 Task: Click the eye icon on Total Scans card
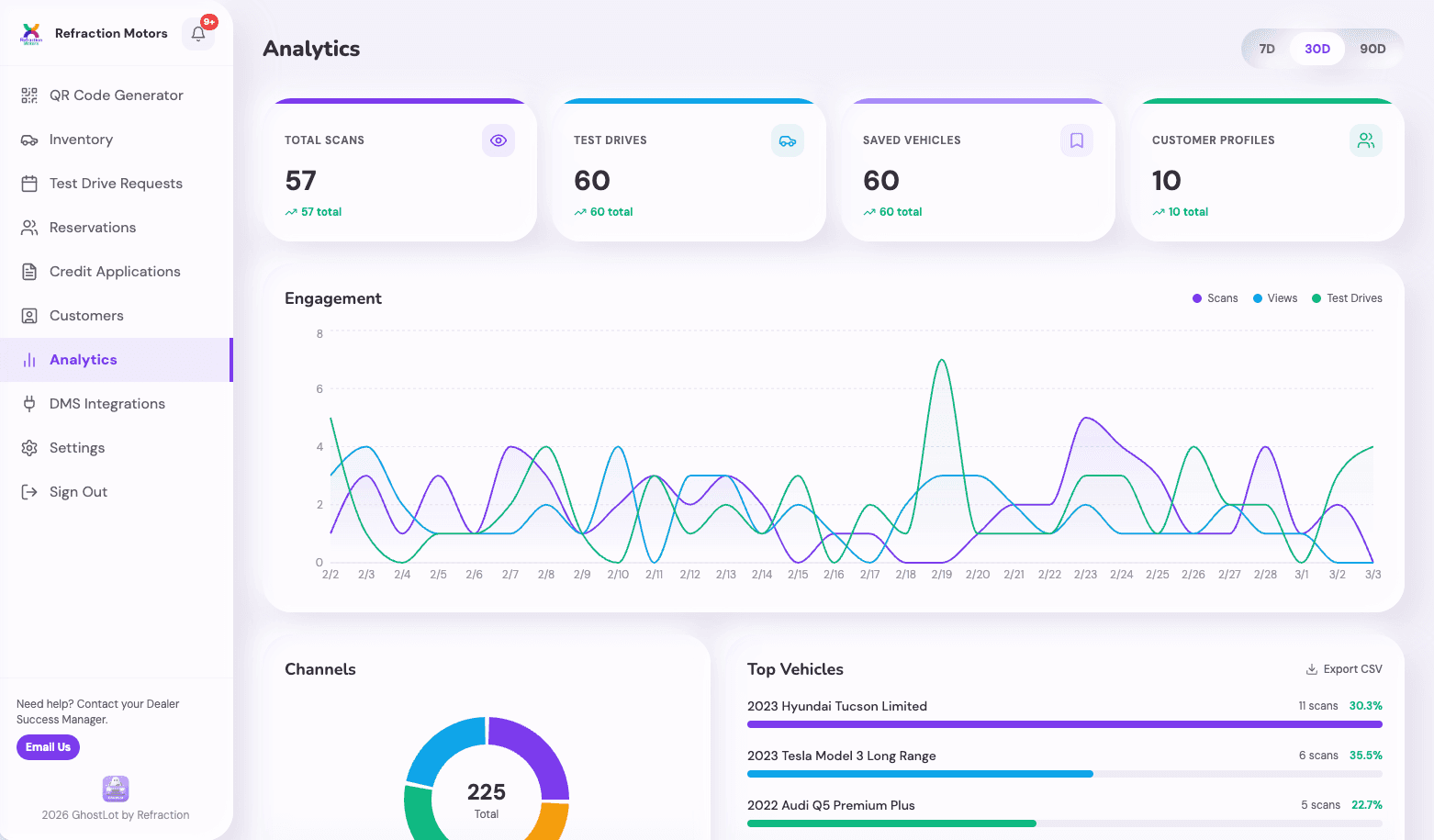tap(499, 140)
